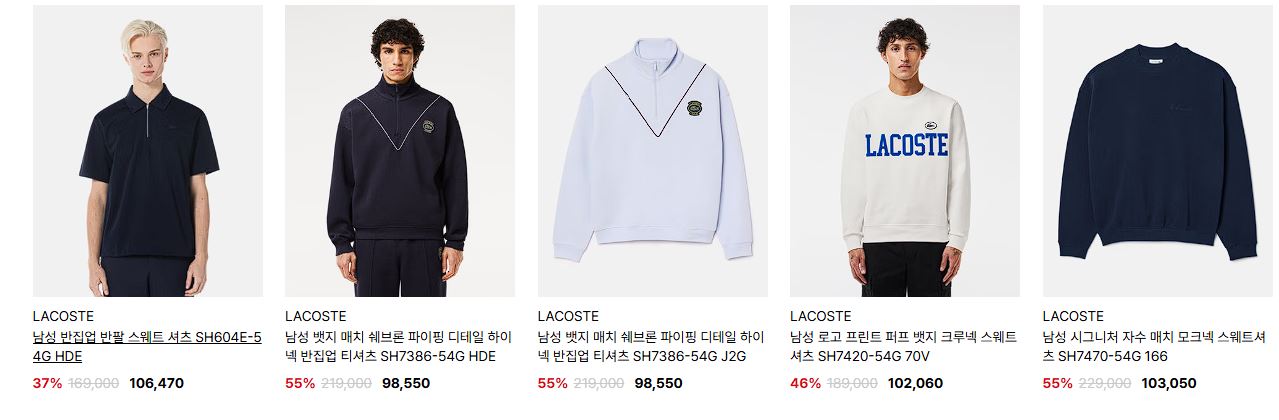Select the 106,470 sale price
Screen dimensions: 1279x420
pyautogui.click(x=157, y=383)
